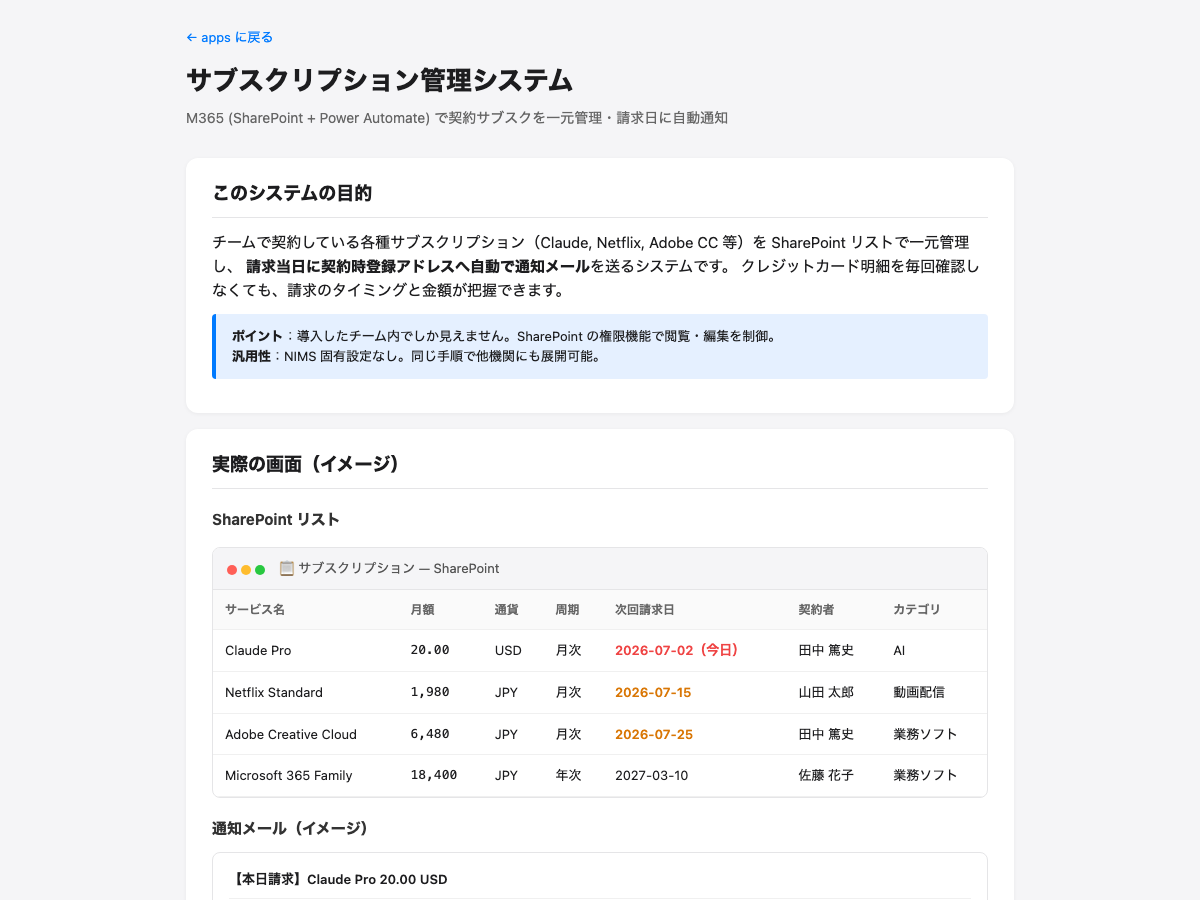This screenshot has height=900, width=1200.
Task: Click the red date 2026-07-02（今日）
Action: (x=677, y=650)
